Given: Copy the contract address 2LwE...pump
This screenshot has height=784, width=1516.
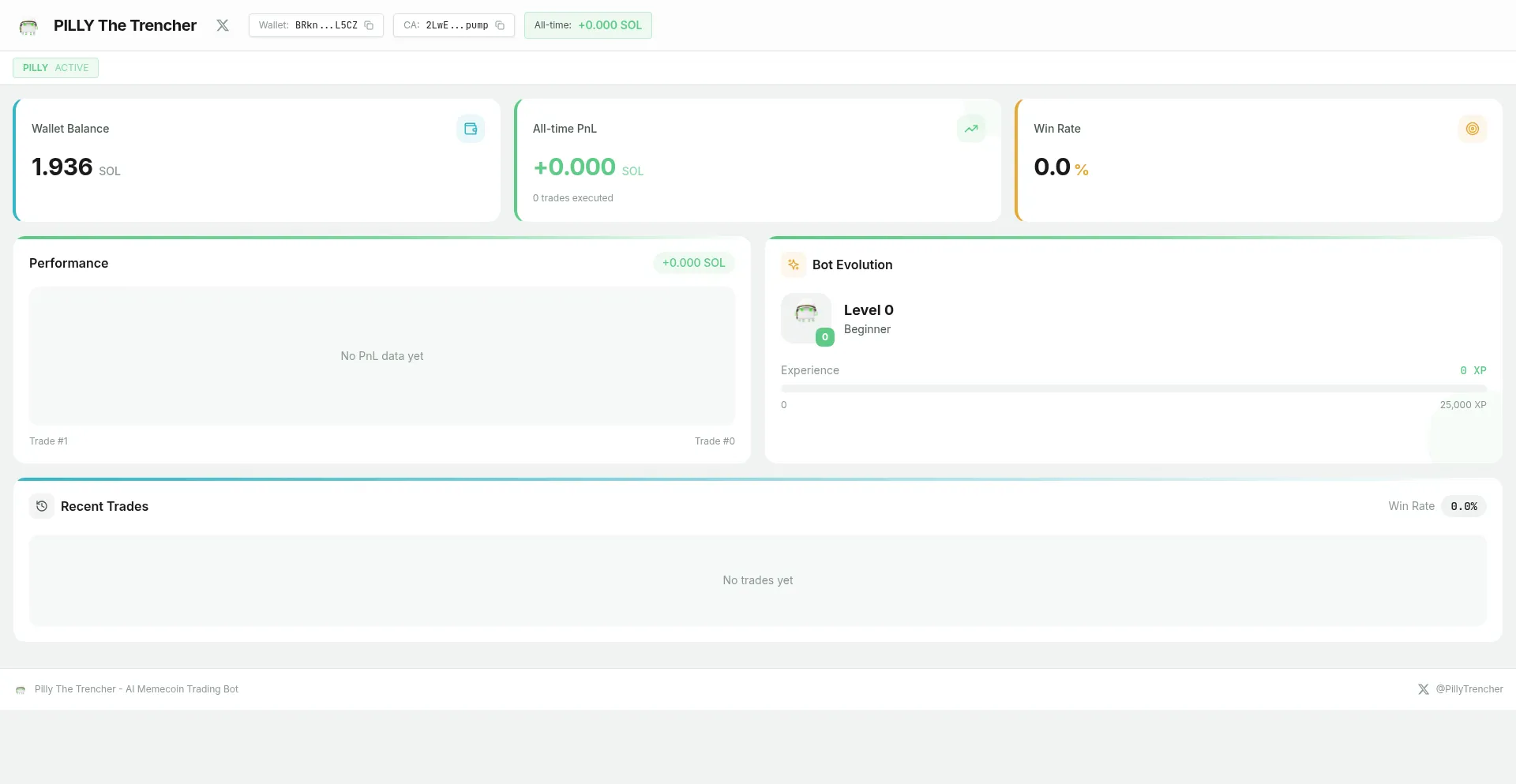Looking at the screenshot, I should 500,25.
